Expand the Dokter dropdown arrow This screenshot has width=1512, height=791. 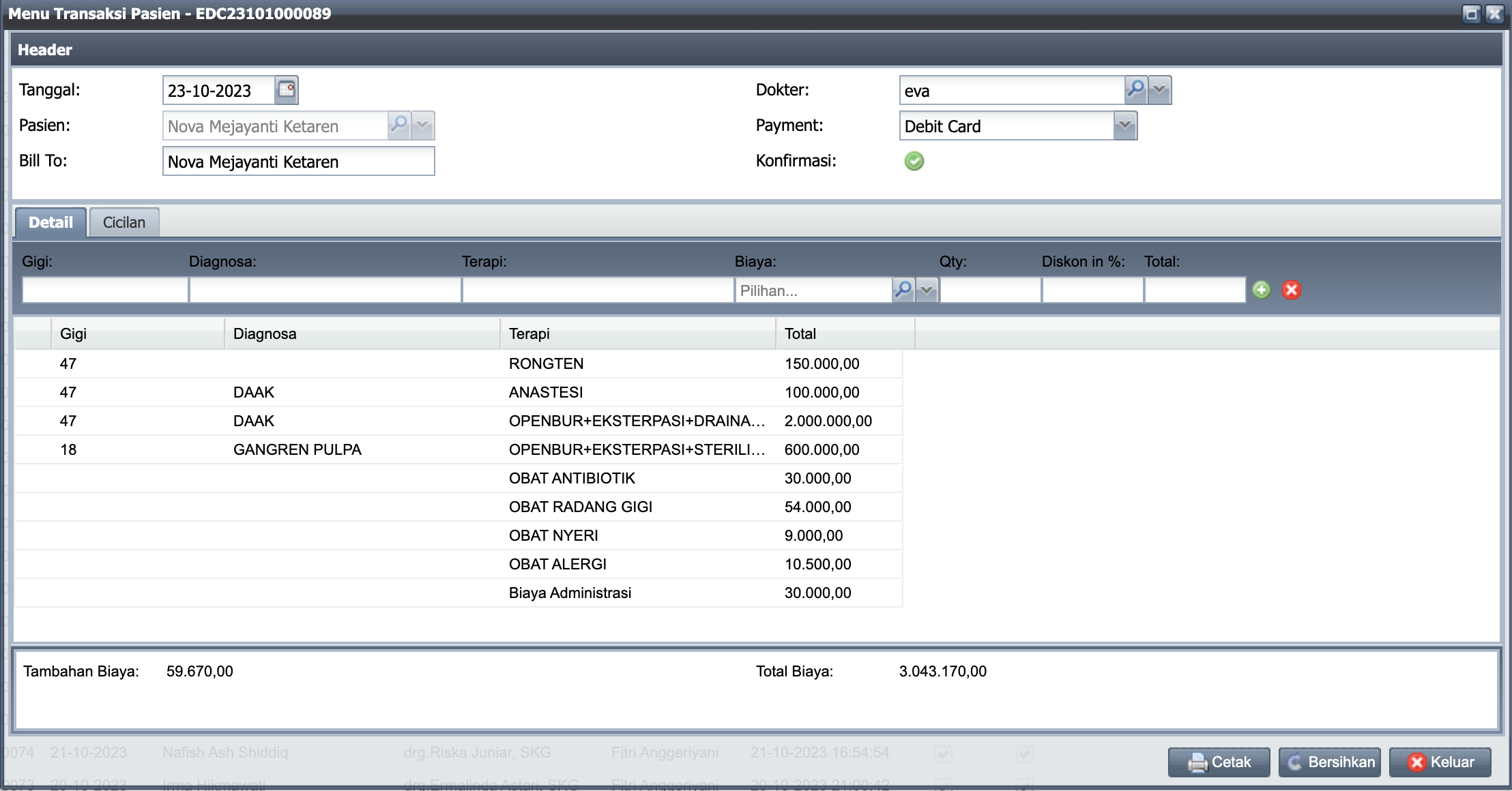coord(1160,90)
